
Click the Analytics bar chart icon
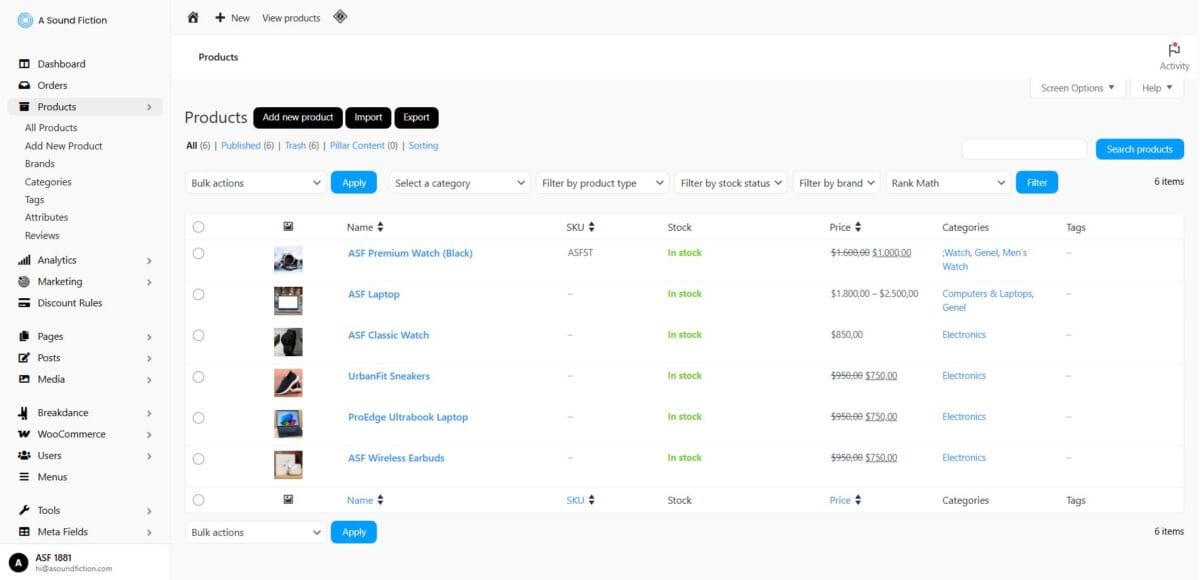25,260
